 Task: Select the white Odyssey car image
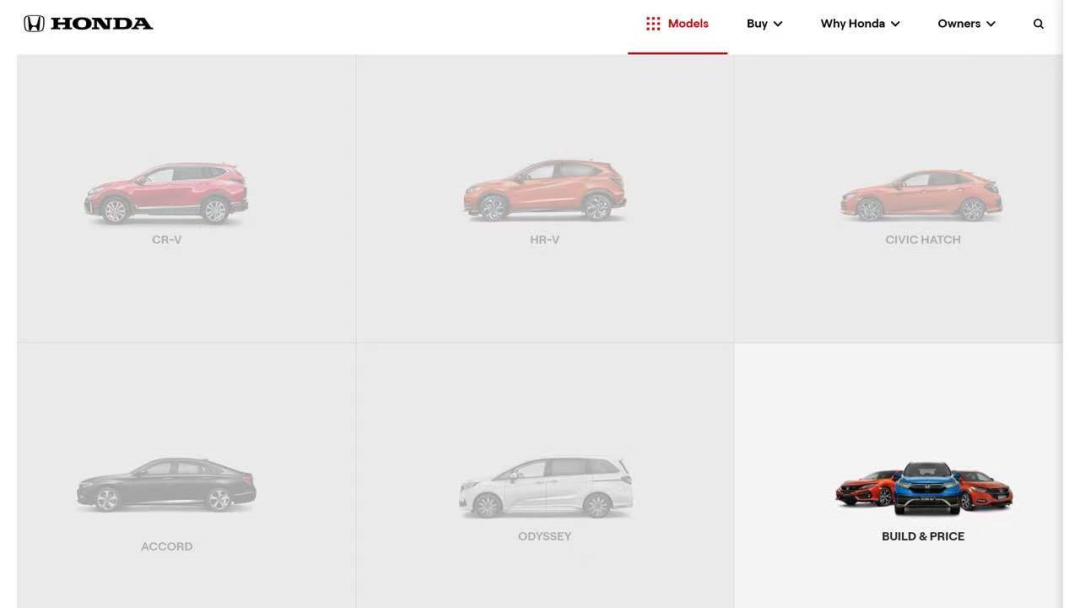point(546,487)
